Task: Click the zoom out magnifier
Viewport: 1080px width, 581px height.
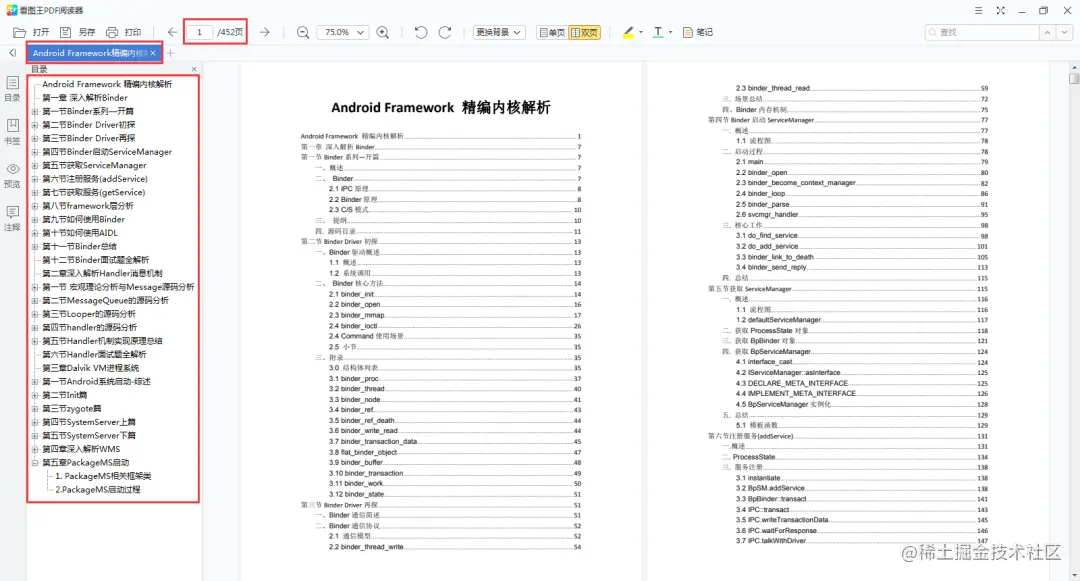Action: (x=302, y=32)
